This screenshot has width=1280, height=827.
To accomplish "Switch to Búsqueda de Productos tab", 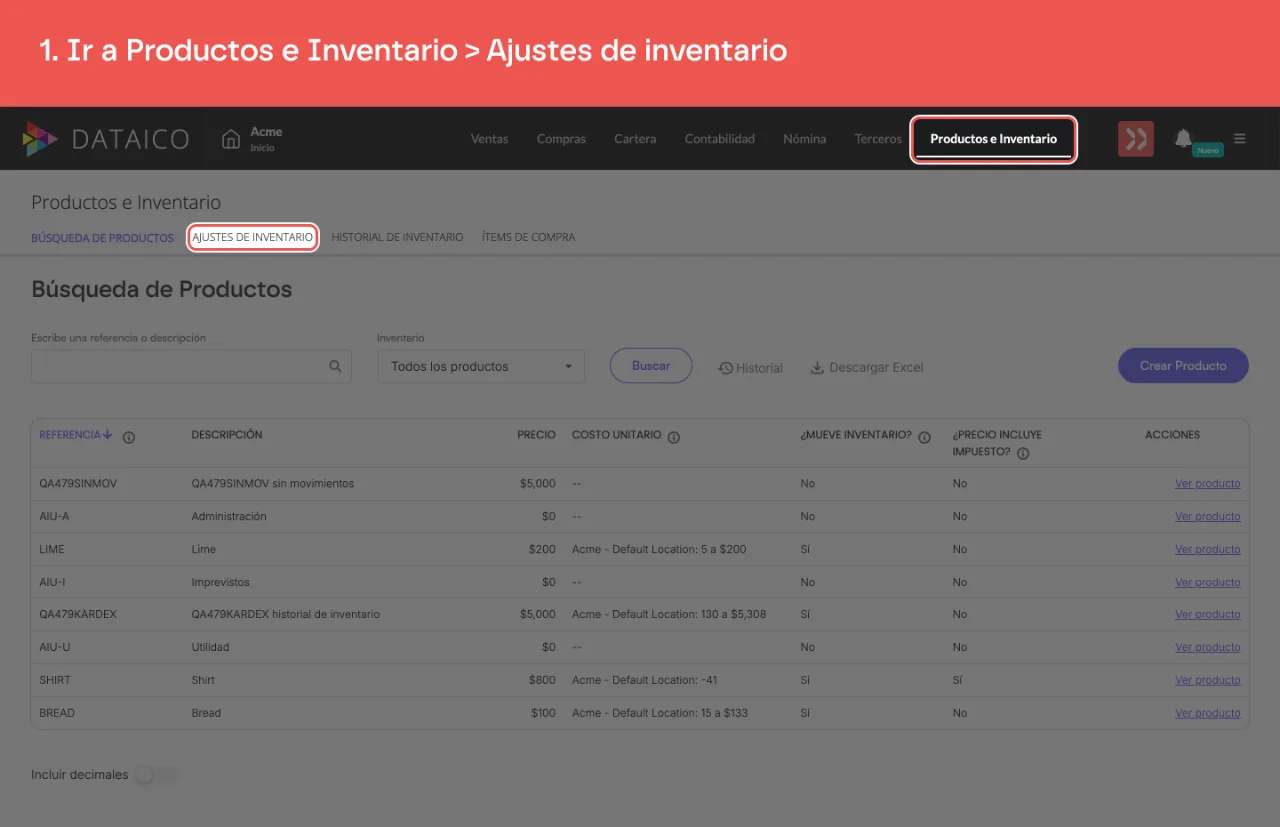I will pyautogui.click(x=102, y=238).
